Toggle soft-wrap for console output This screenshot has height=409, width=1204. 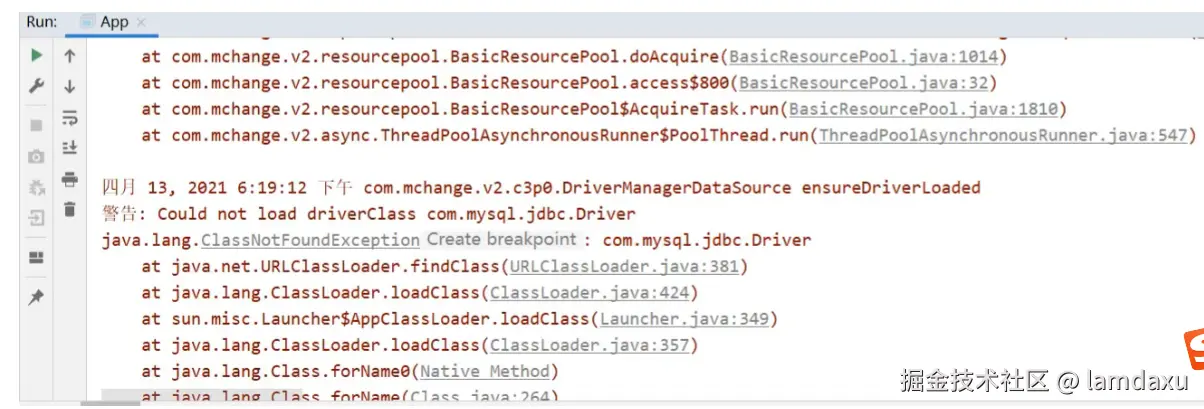69,117
